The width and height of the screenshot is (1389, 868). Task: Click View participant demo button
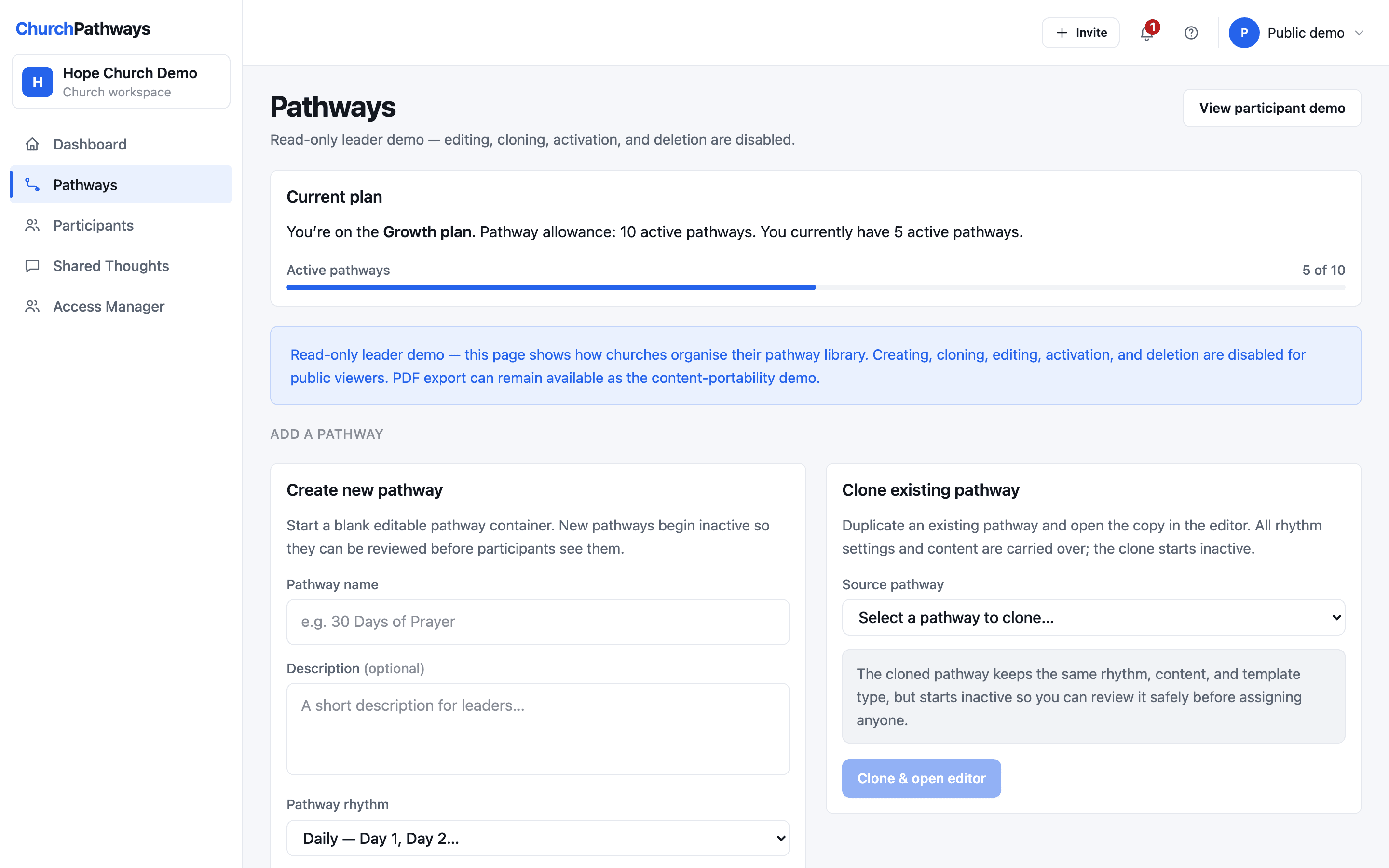click(x=1272, y=108)
